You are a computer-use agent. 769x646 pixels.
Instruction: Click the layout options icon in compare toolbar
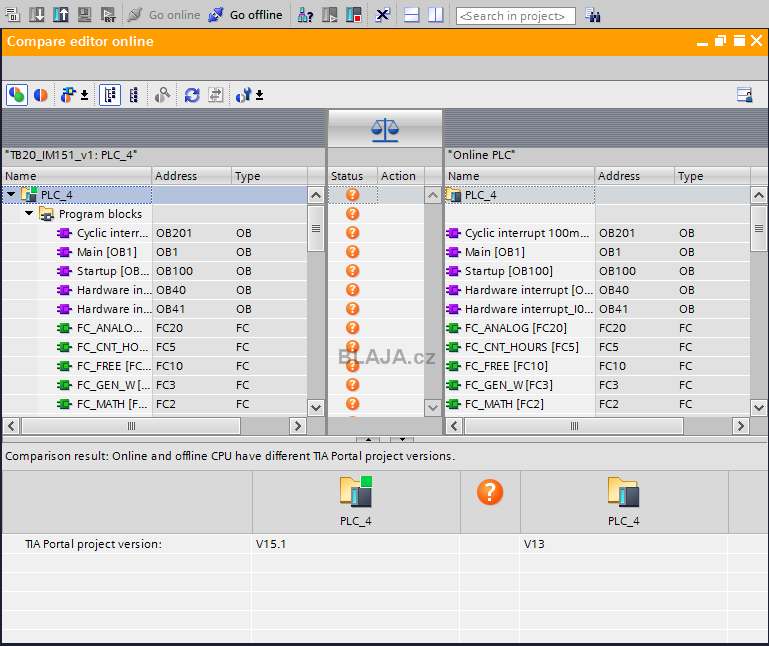(745, 95)
